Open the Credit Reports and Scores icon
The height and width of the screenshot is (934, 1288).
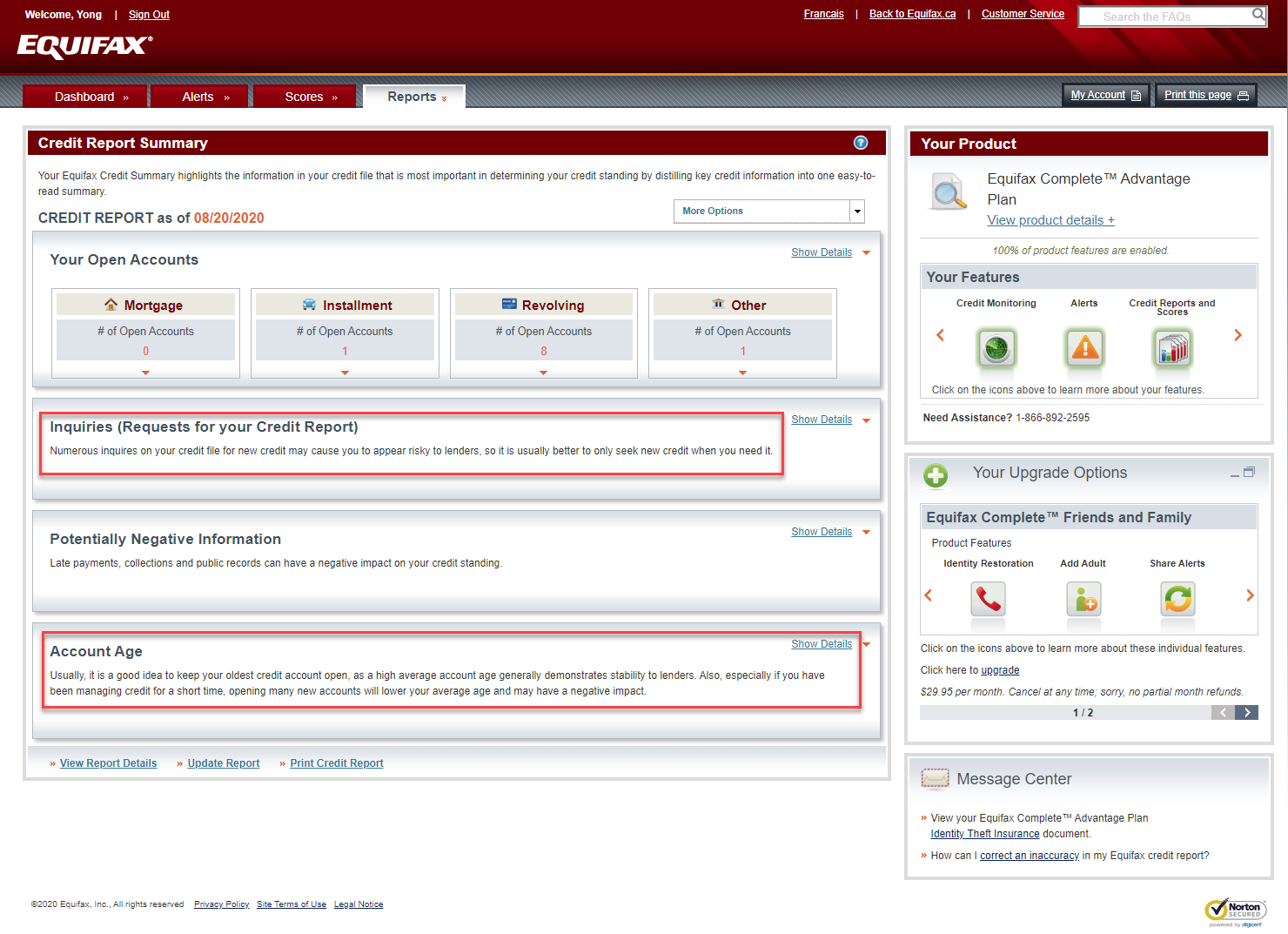1172,348
